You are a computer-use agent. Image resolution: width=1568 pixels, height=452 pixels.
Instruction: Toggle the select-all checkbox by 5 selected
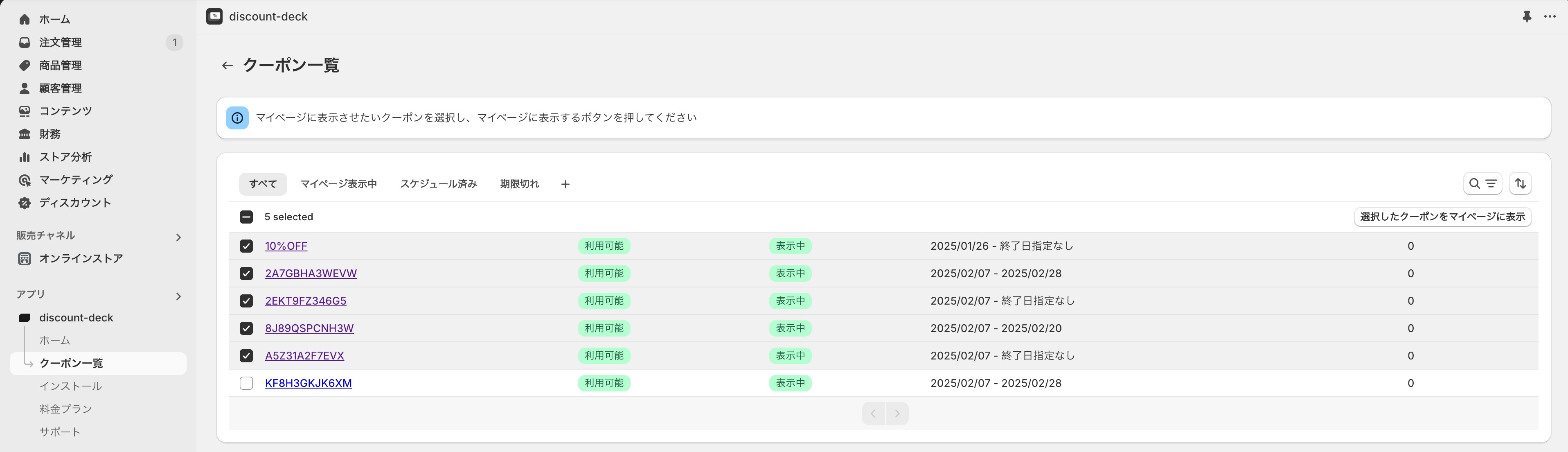click(246, 217)
